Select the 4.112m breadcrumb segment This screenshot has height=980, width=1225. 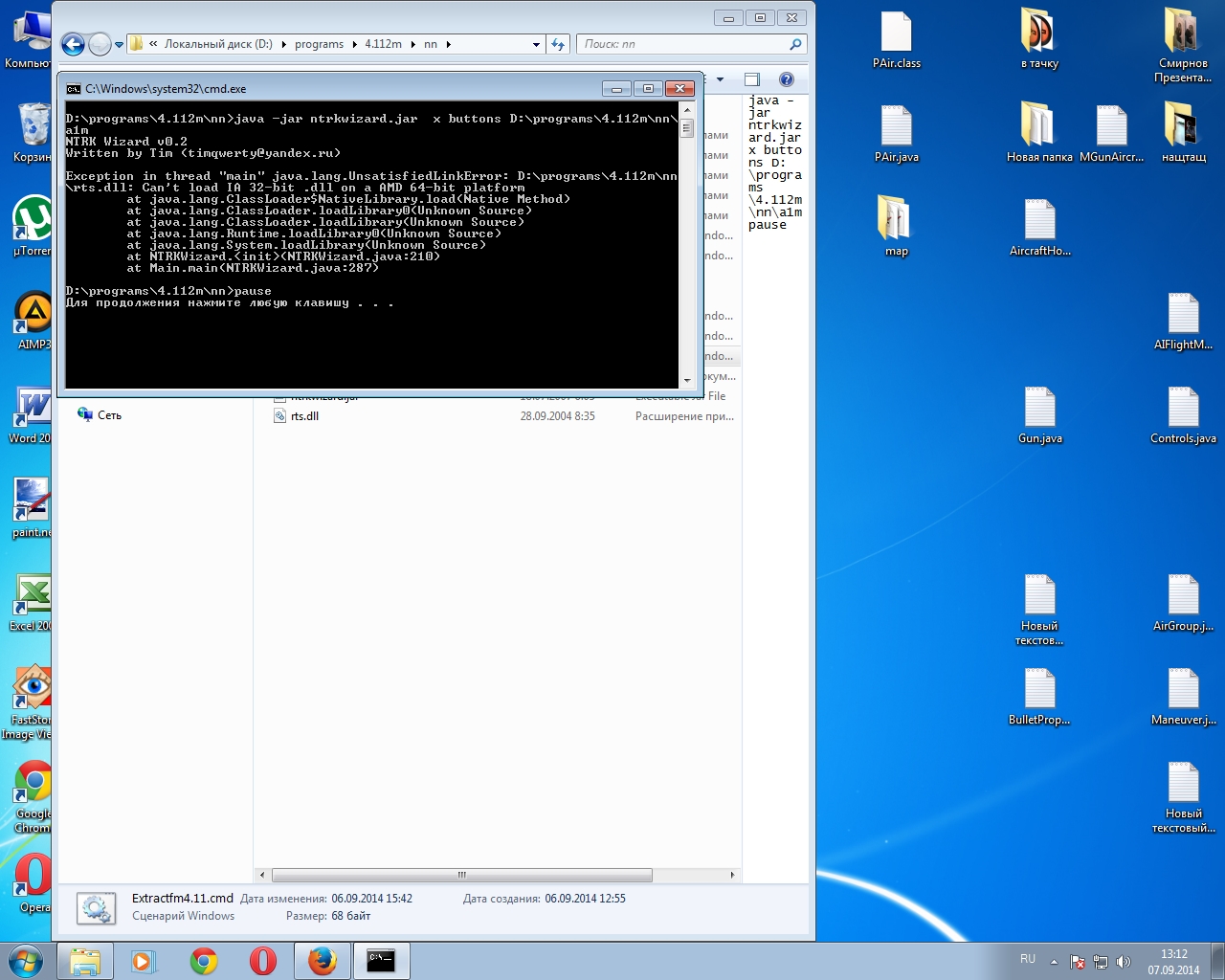tap(383, 44)
